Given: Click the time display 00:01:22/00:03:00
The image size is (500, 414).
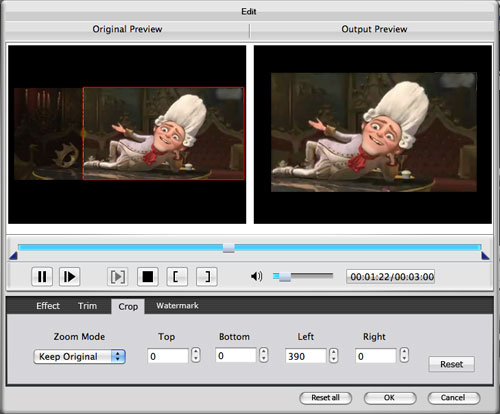Looking at the screenshot, I should pos(391,277).
